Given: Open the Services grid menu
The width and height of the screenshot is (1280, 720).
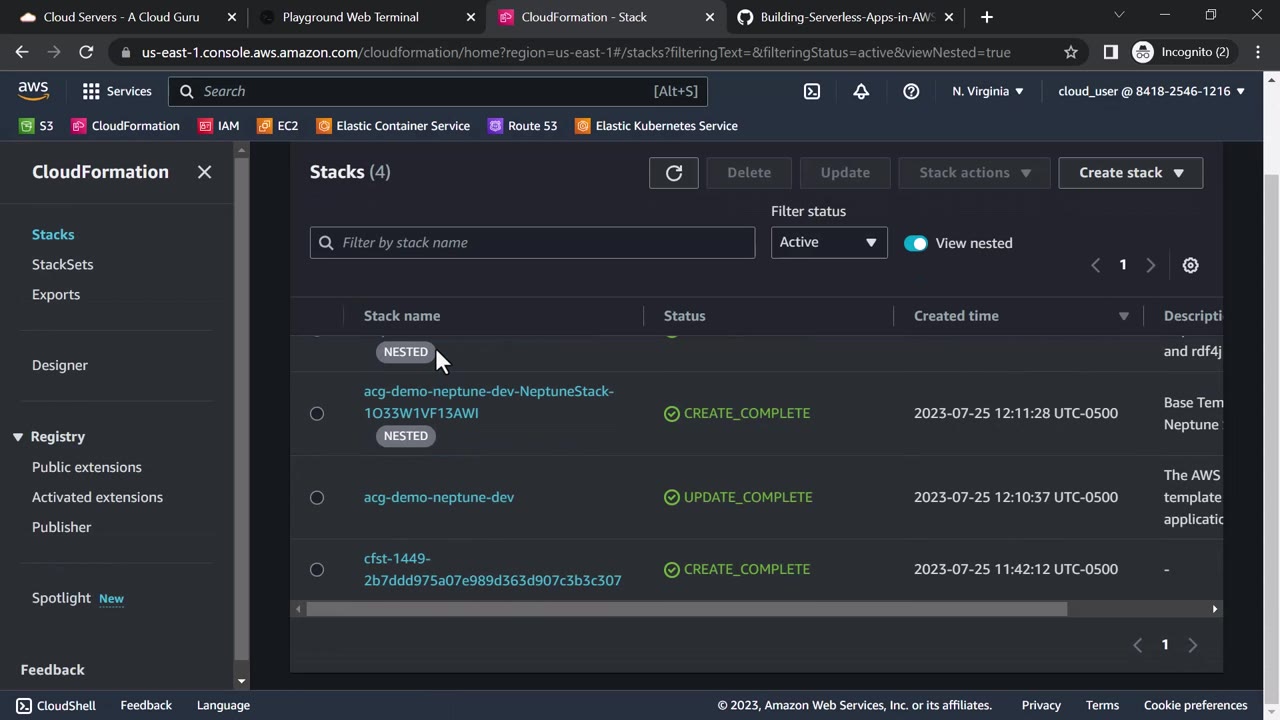Looking at the screenshot, I should [x=116, y=91].
